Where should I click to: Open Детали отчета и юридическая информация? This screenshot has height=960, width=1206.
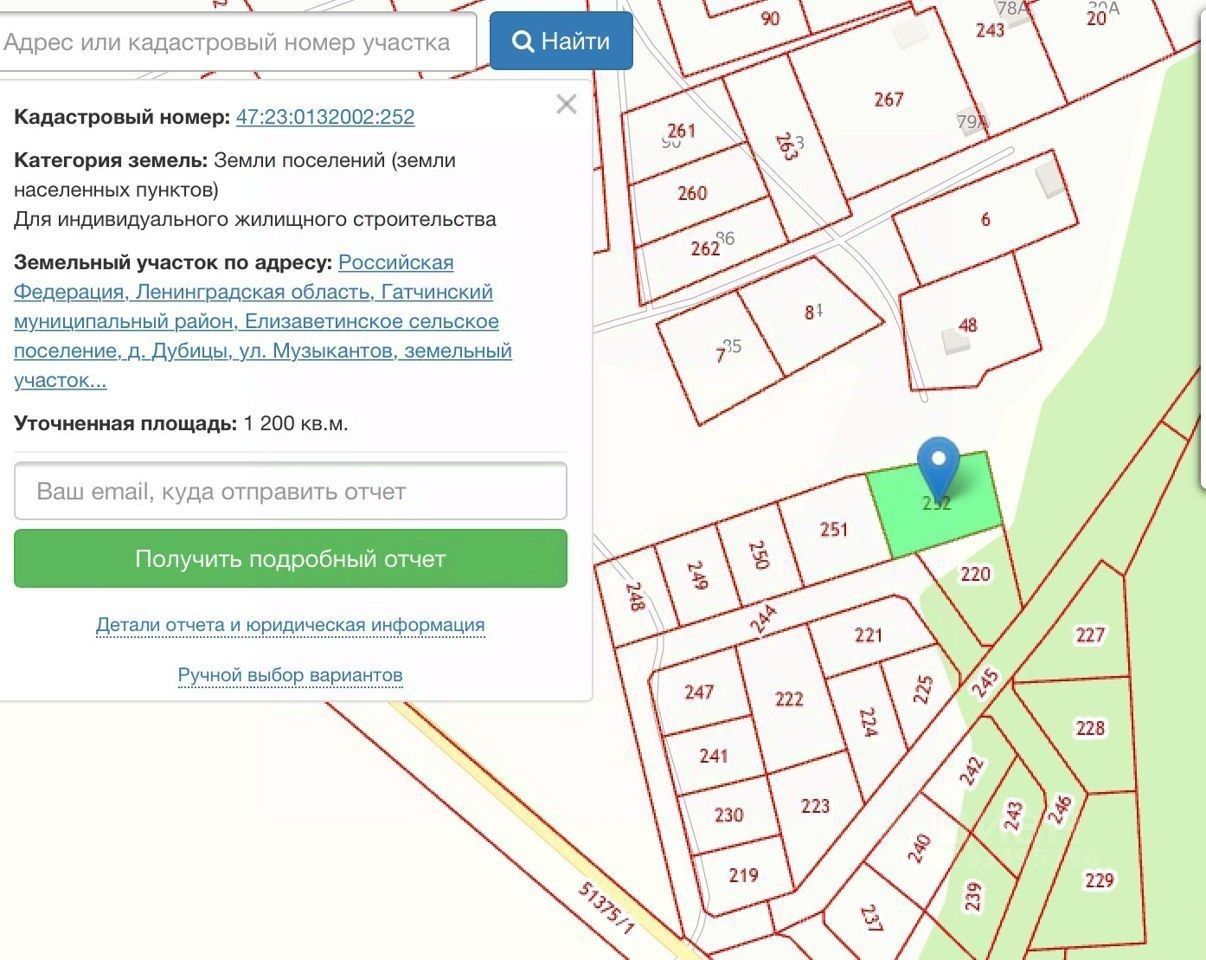[x=290, y=625]
